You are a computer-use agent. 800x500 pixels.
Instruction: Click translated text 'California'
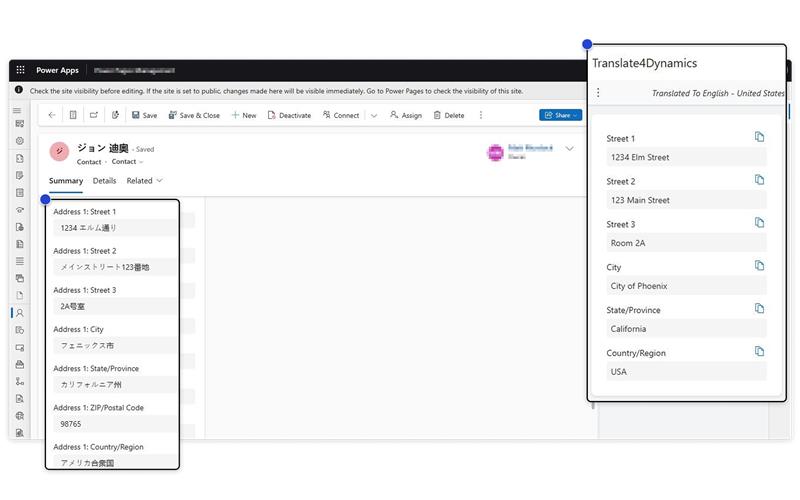coord(628,329)
